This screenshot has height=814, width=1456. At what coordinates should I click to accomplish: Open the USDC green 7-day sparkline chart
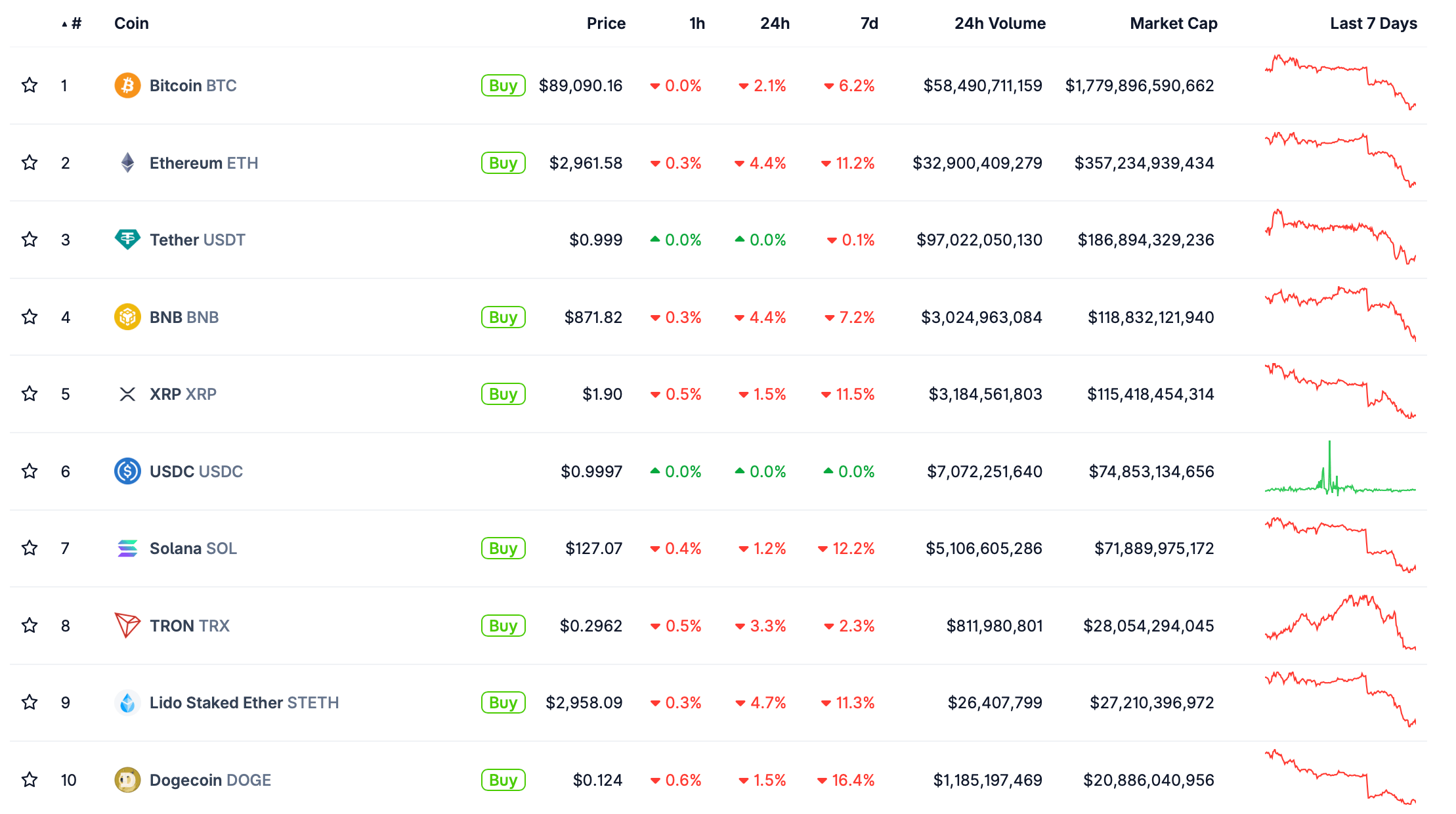coord(1340,471)
